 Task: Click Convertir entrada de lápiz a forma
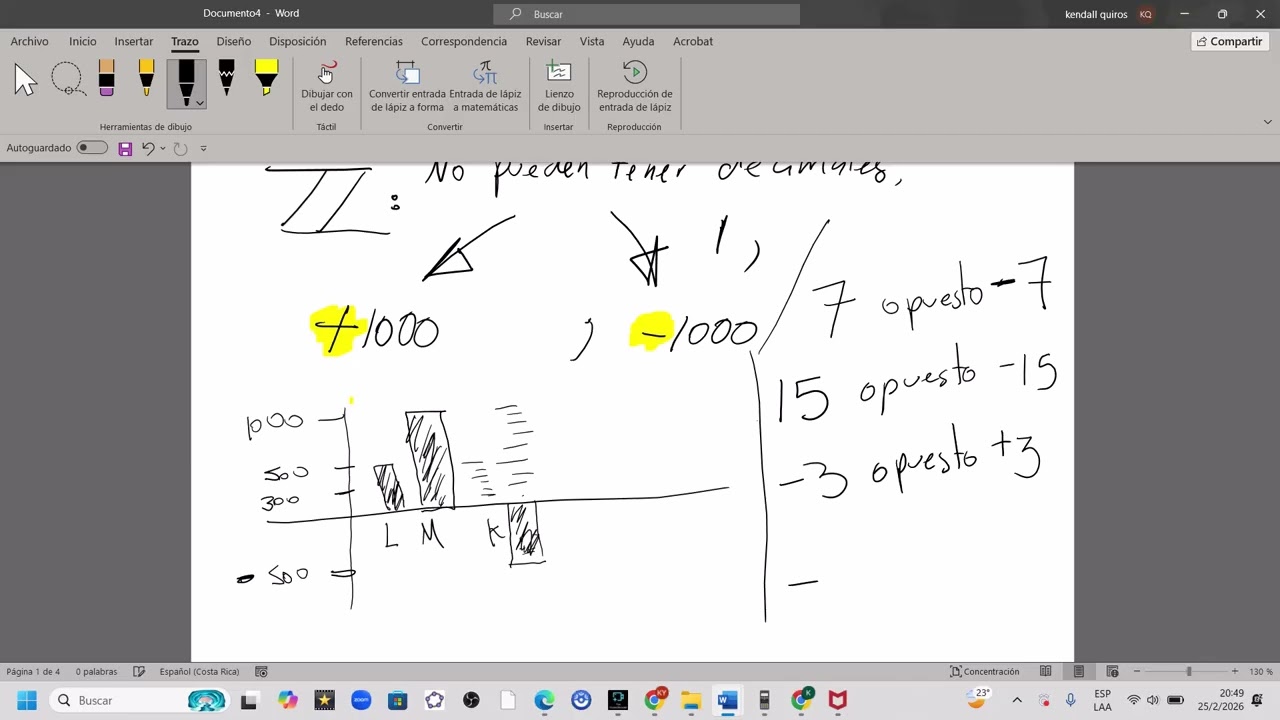coord(407,87)
